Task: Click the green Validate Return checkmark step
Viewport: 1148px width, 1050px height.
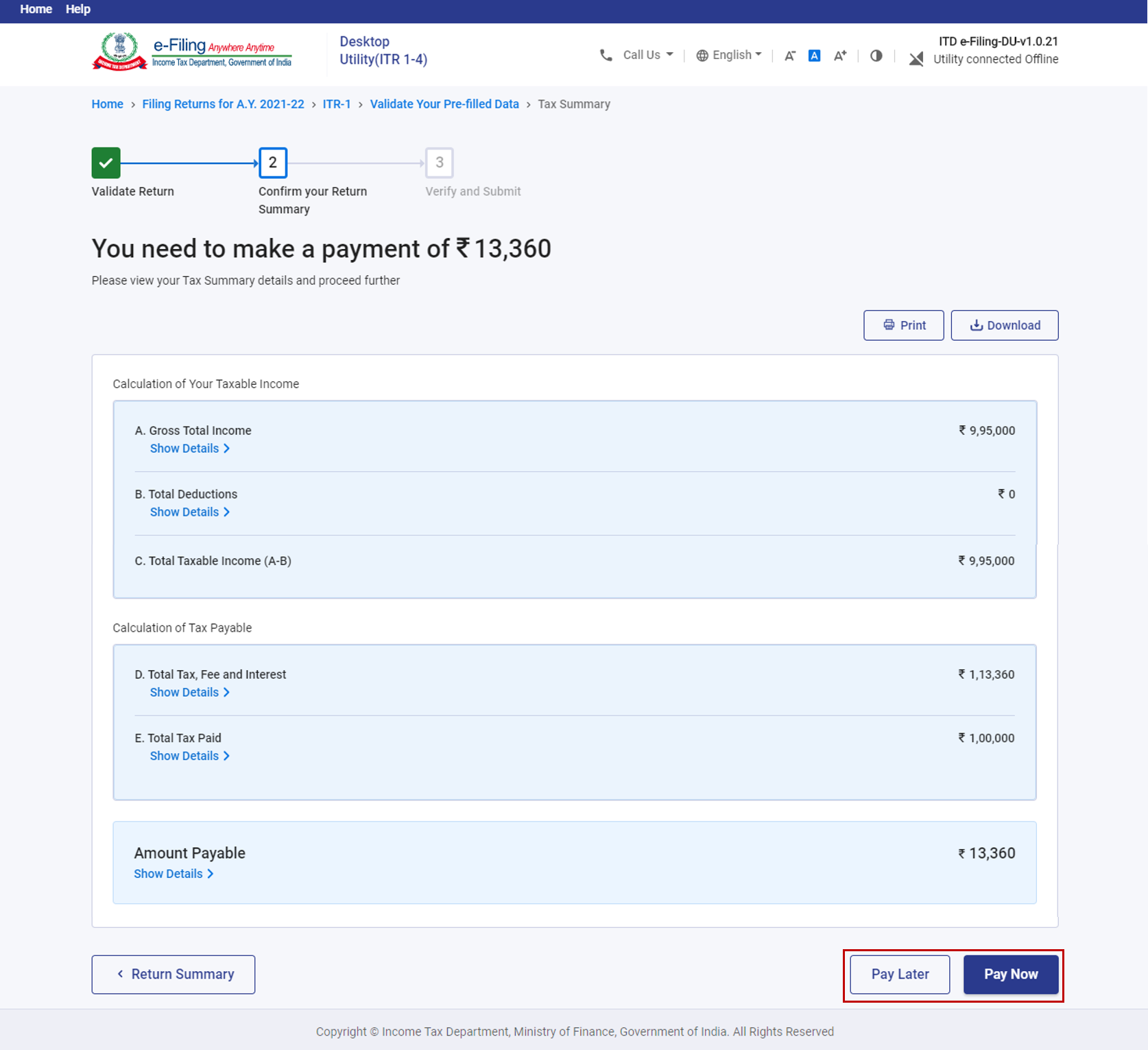Action: click(106, 163)
